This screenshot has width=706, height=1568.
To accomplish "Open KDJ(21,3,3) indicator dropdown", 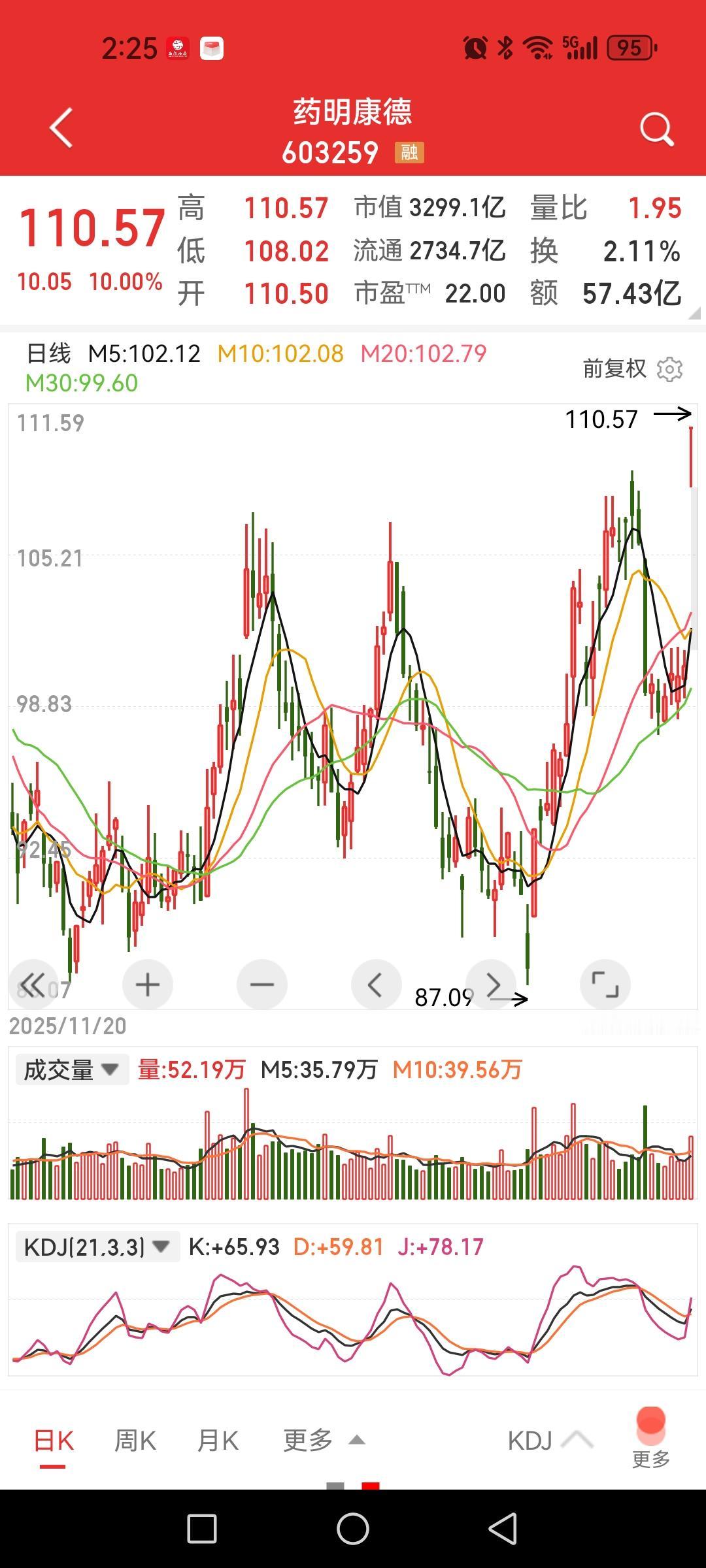I will point(97,1247).
